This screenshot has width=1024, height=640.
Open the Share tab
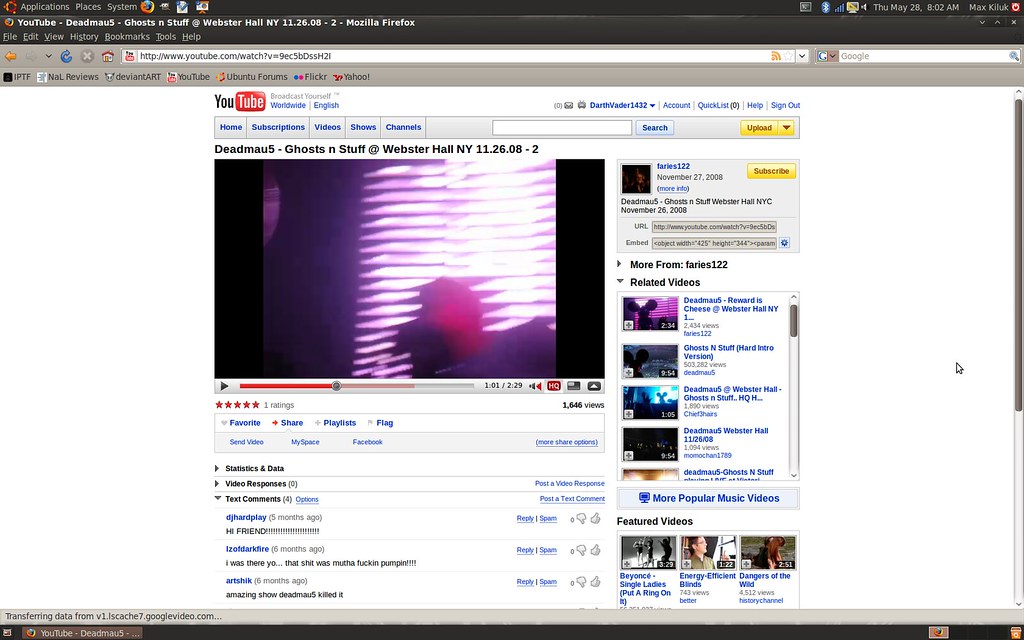point(287,423)
